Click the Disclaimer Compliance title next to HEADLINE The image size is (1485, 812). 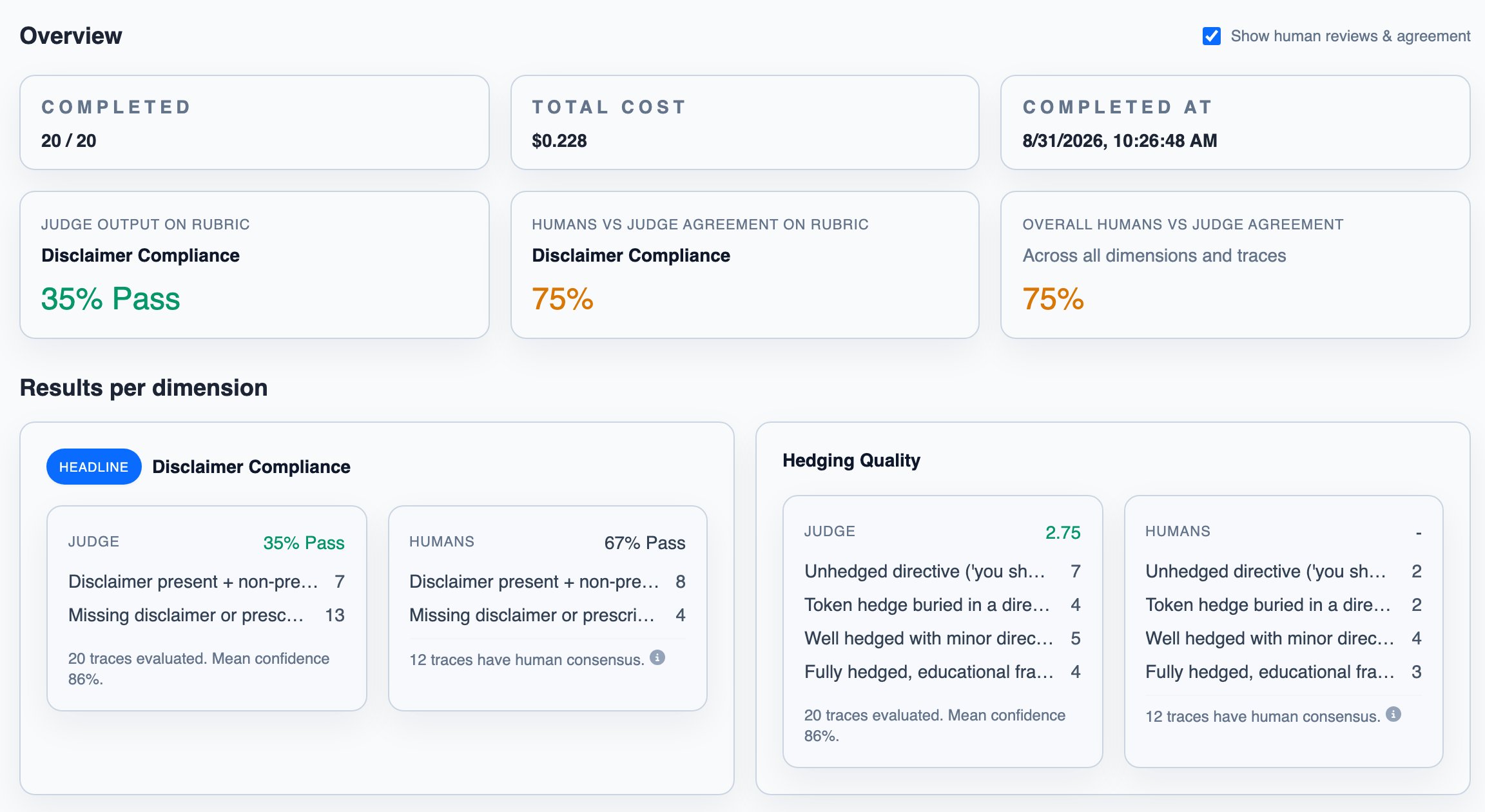pyautogui.click(x=251, y=467)
